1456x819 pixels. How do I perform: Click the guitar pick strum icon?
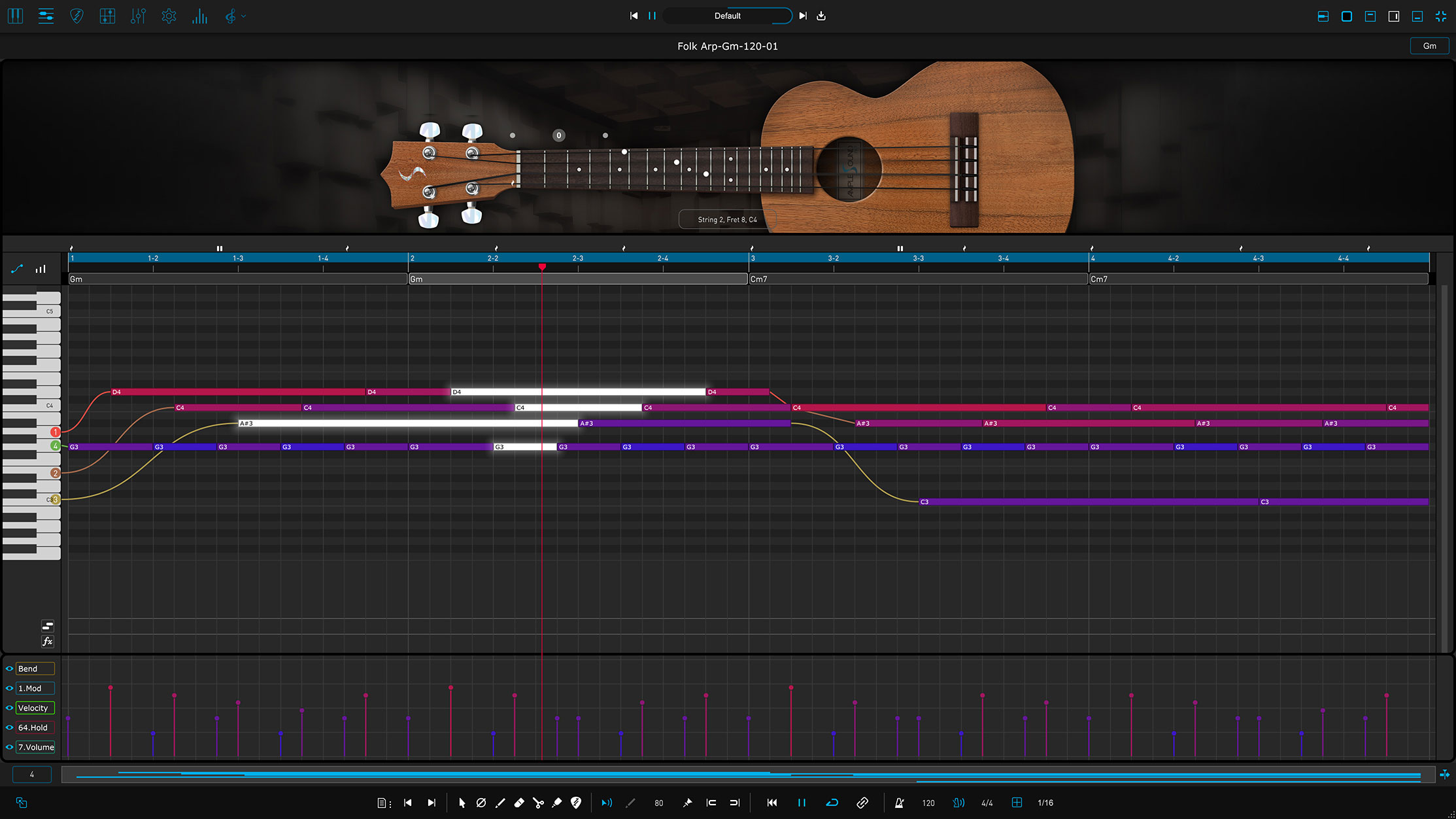(76, 16)
